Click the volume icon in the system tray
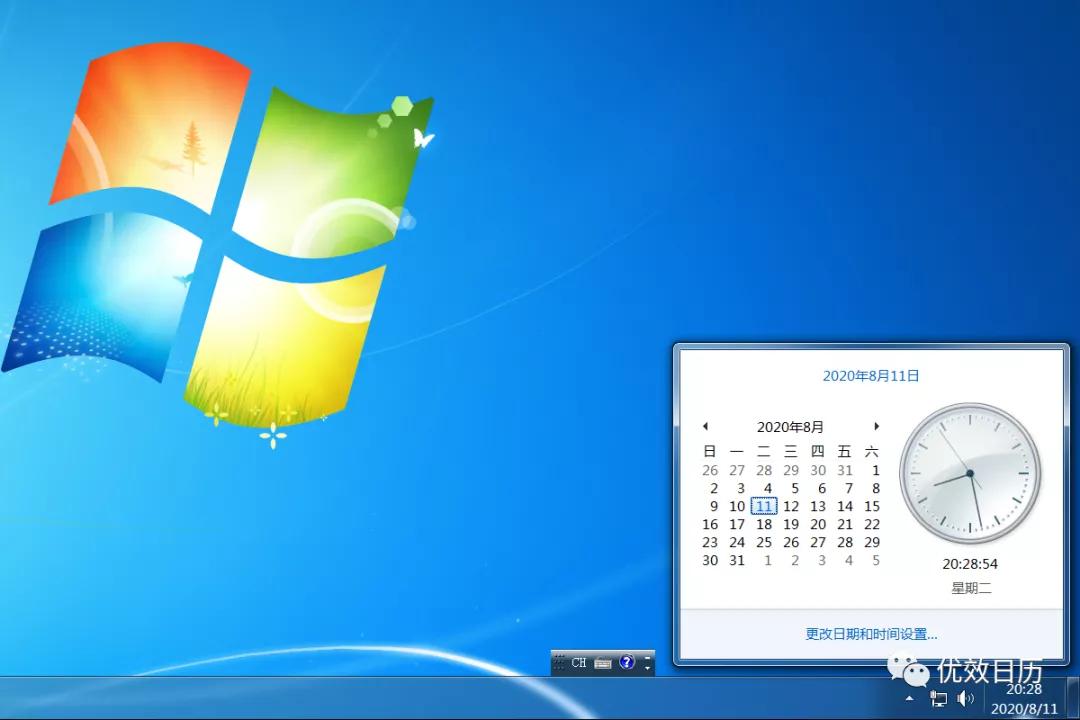 pyautogui.click(x=964, y=698)
